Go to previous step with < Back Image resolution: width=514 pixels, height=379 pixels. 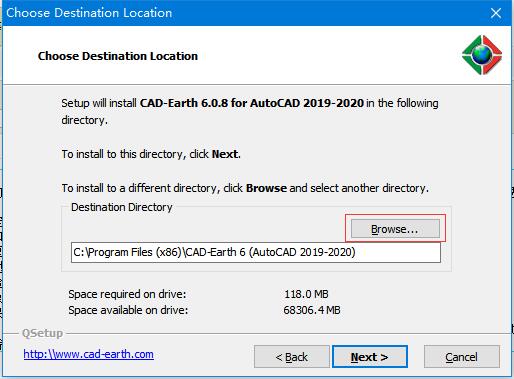pos(292,357)
